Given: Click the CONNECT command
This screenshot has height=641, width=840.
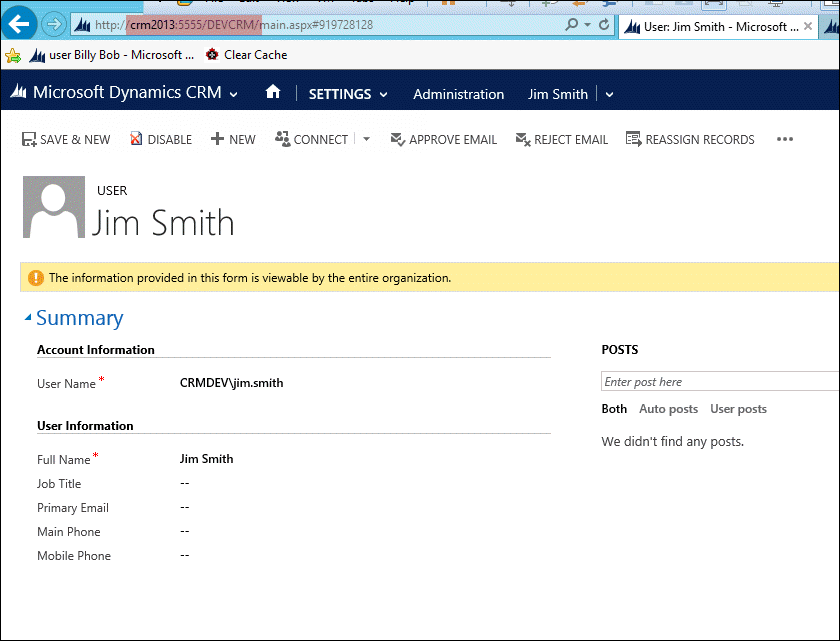Looking at the screenshot, I should click(311, 140).
